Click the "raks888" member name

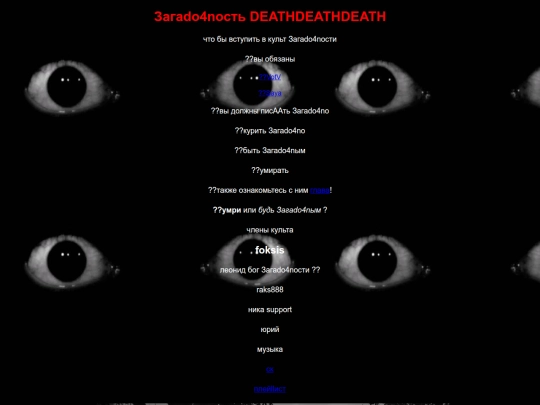(270, 290)
